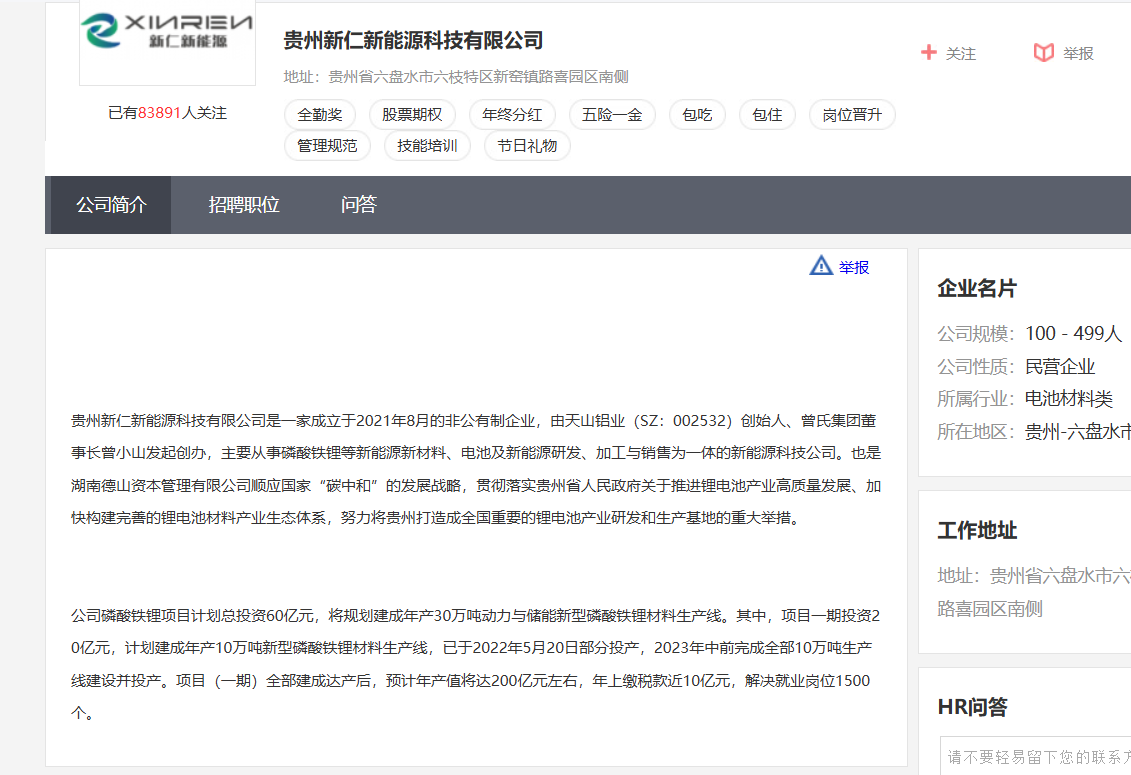Open the Xinren company logo
Viewport: 1131px width, 775px height.
(x=167, y=43)
